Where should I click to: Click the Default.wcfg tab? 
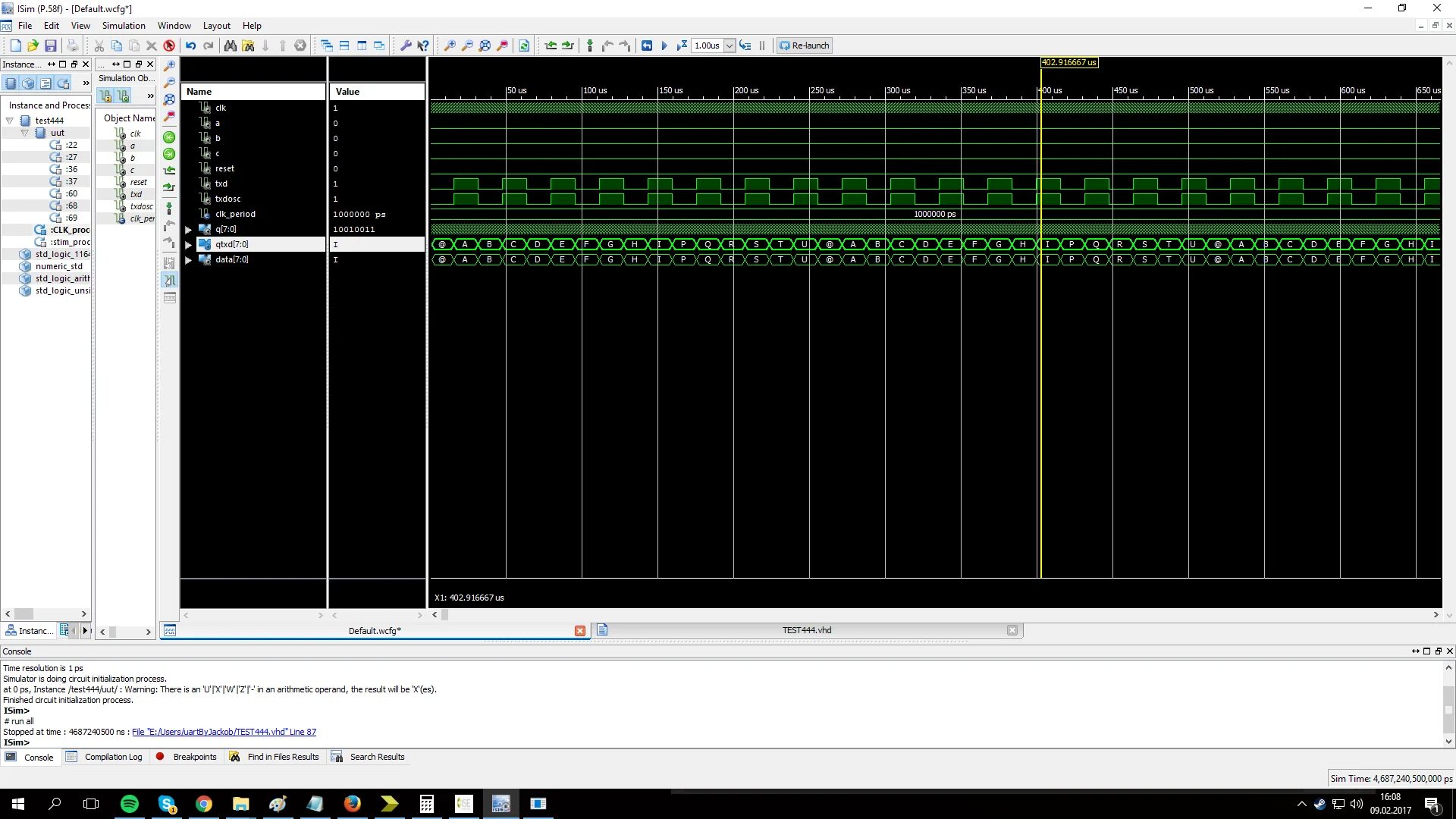coord(374,630)
